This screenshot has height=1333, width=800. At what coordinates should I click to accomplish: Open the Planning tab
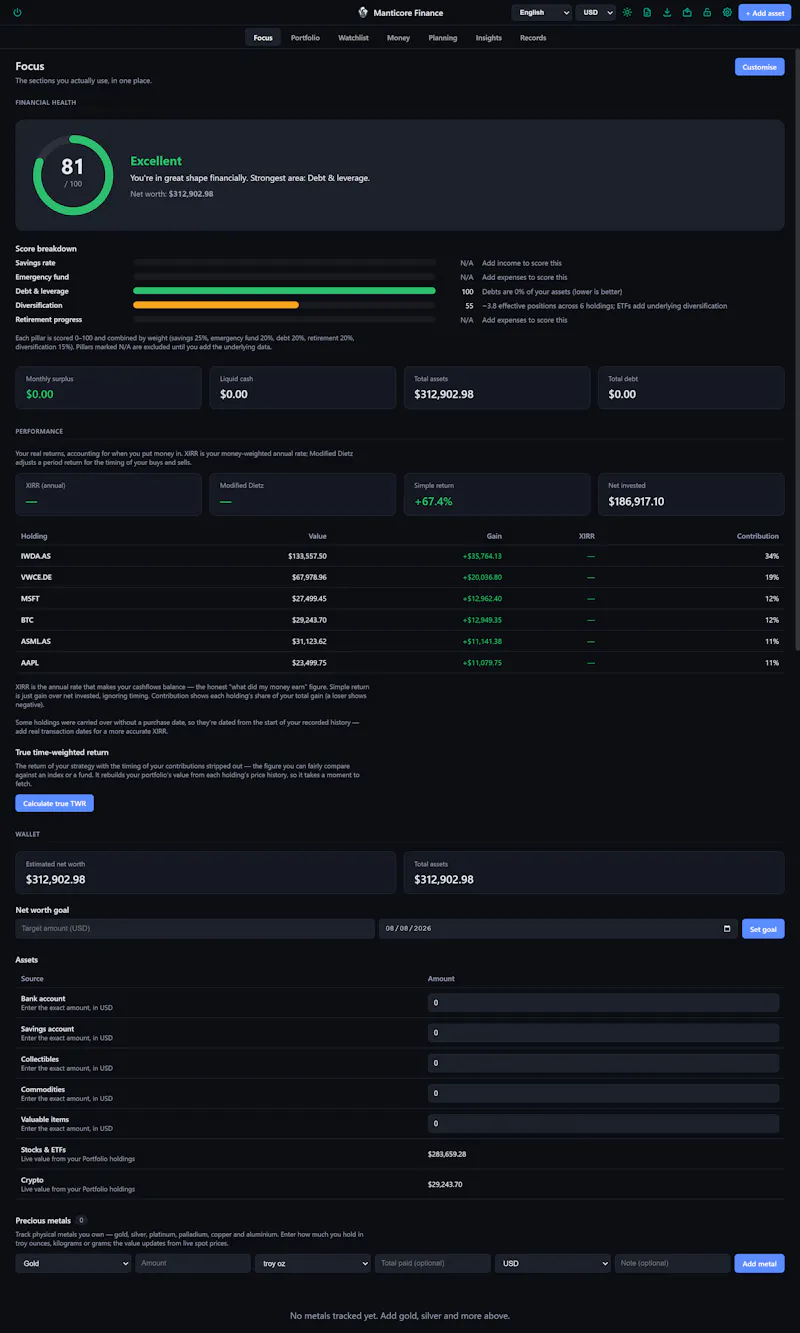[x=443, y=38]
